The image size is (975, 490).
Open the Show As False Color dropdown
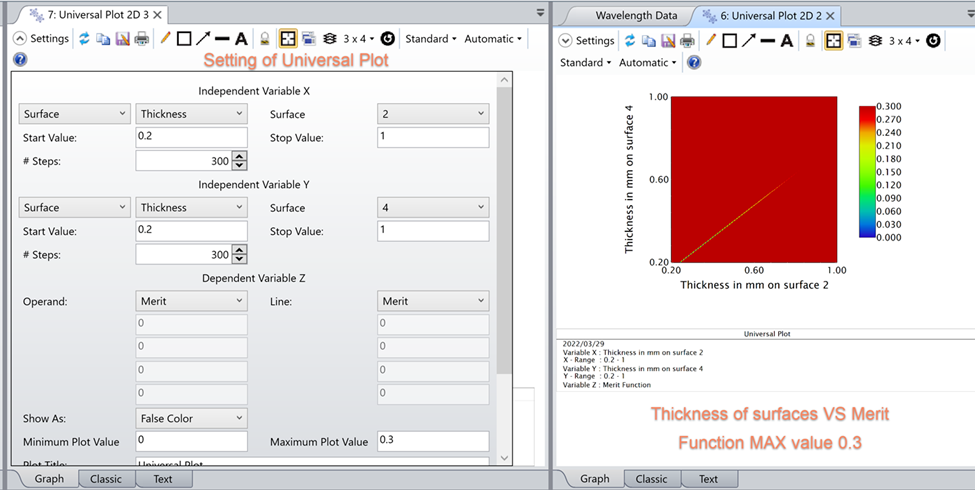[x=192, y=418]
